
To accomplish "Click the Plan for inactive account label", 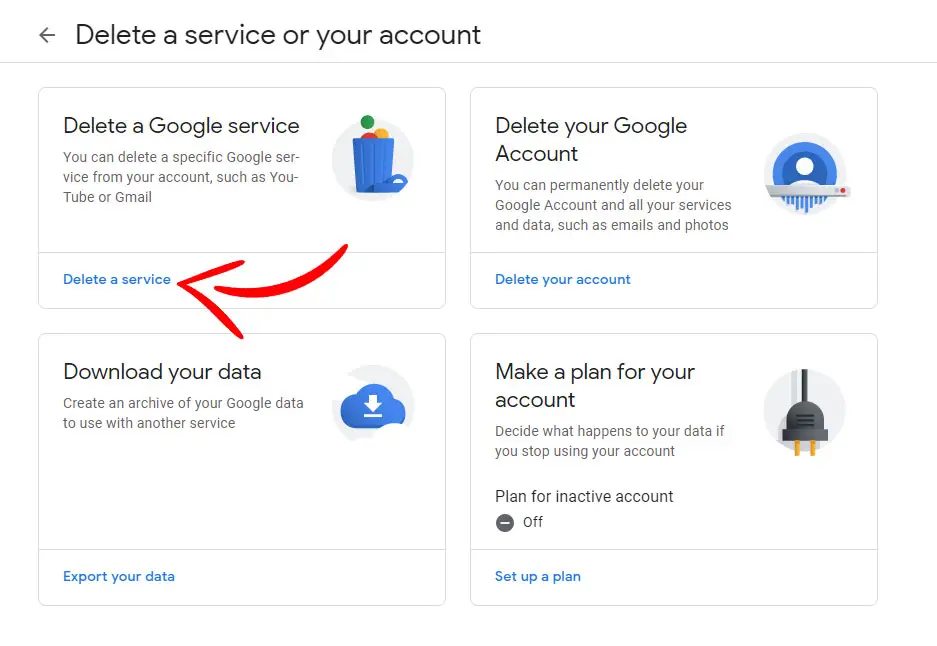I will [x=584, y=496].
